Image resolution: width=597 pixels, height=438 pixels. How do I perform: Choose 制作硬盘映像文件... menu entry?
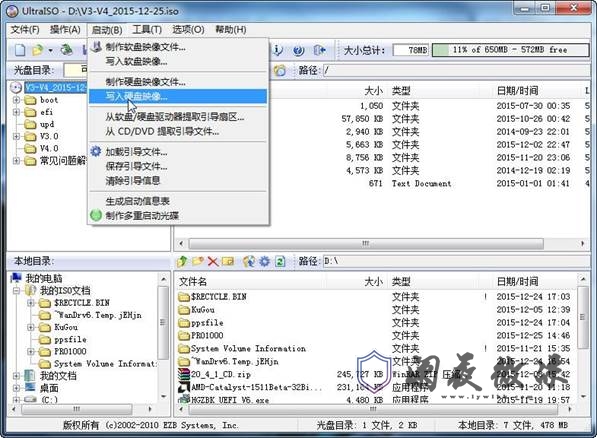(178, 82)
